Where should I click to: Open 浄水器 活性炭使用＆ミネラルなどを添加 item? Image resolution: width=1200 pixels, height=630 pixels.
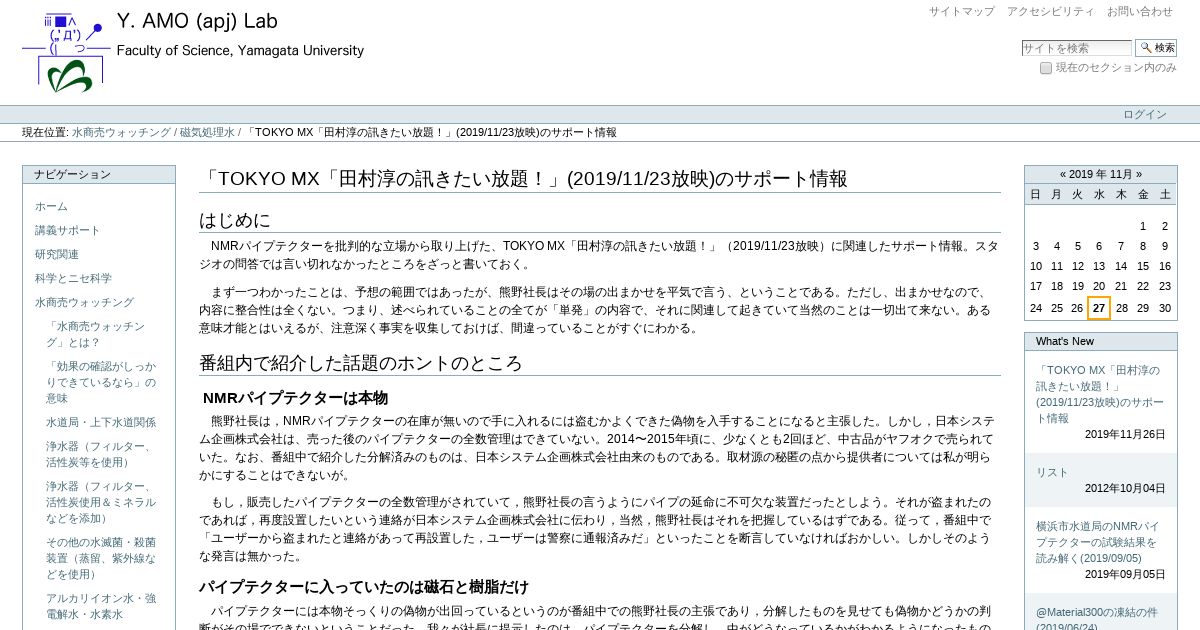100,502
